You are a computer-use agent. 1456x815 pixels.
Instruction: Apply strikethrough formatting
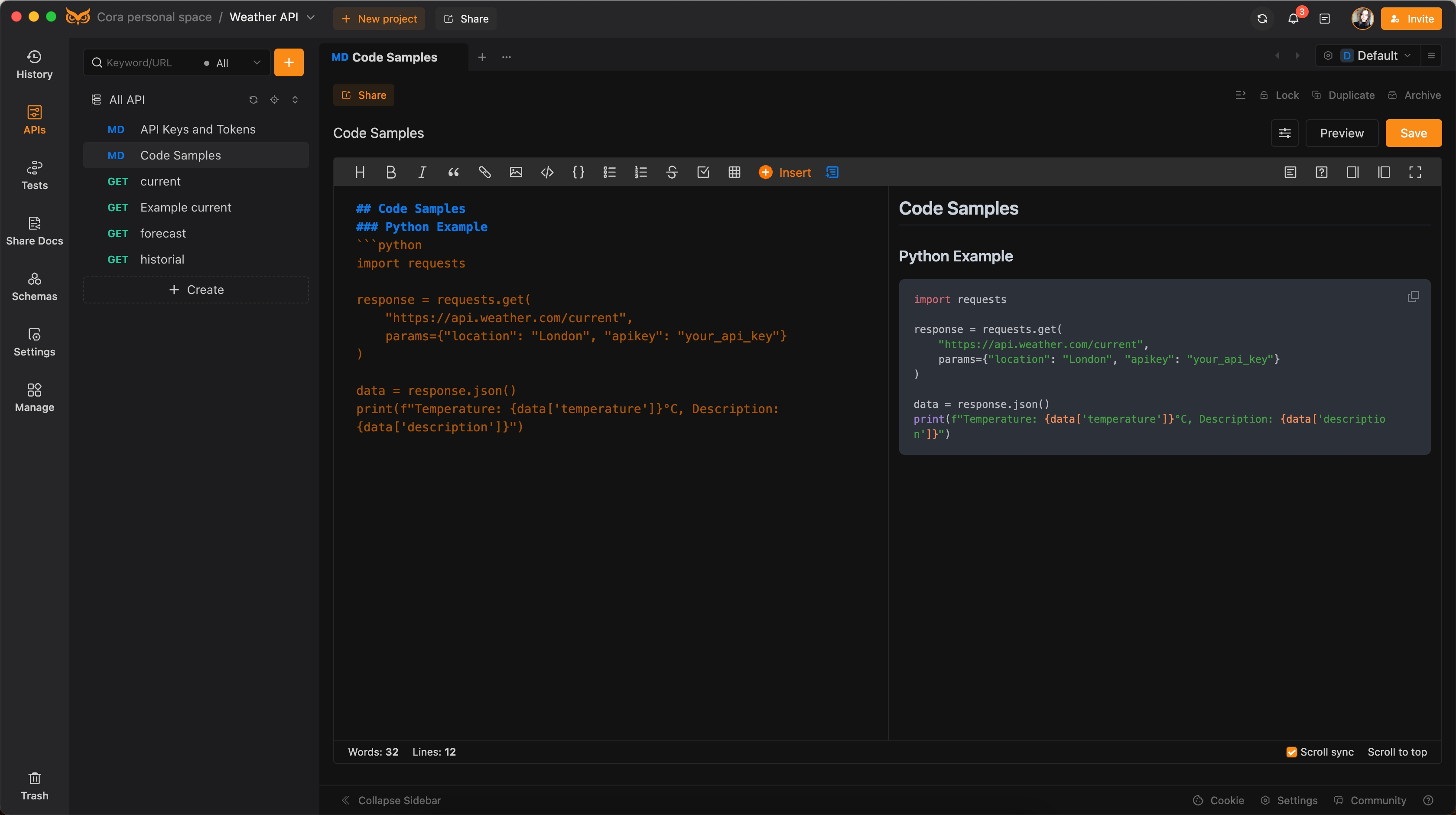(672, 173)
